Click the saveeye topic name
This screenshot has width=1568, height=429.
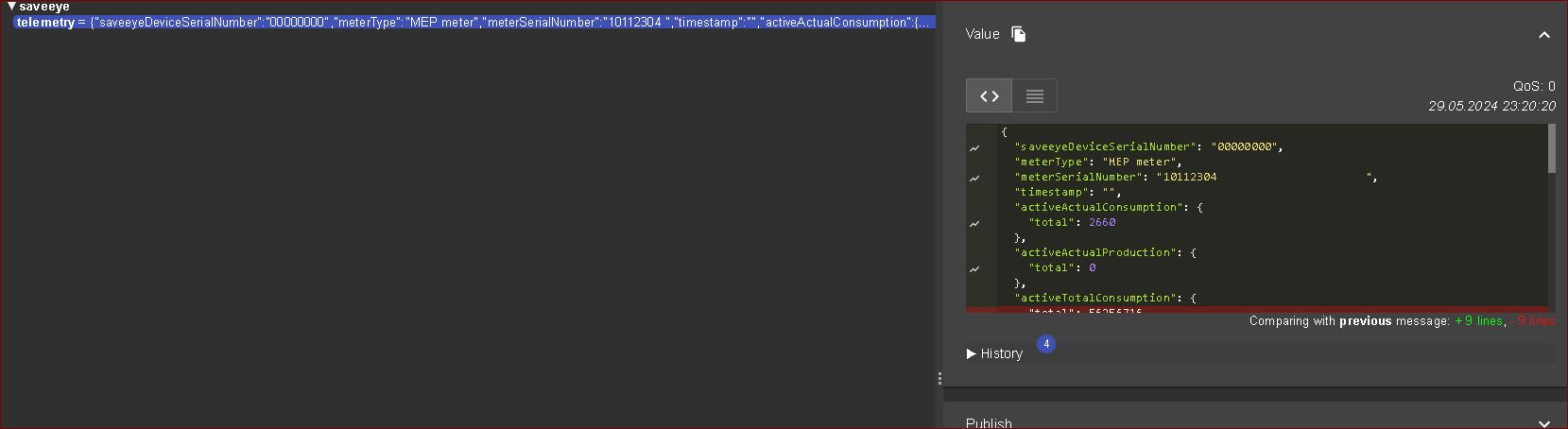[44, 7]
